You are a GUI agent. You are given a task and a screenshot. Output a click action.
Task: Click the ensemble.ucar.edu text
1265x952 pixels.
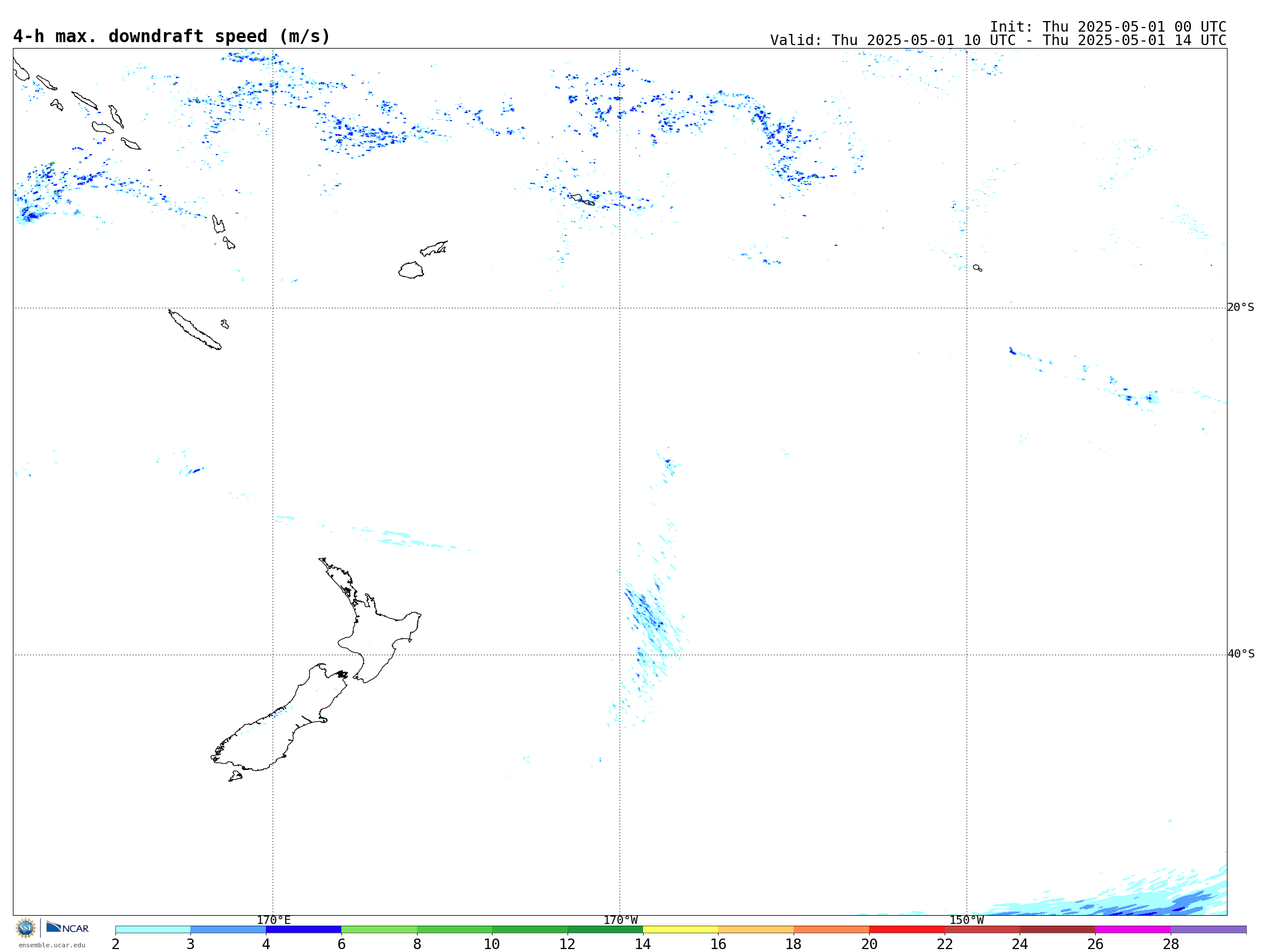pyautogui.click(x=52, y=945)
